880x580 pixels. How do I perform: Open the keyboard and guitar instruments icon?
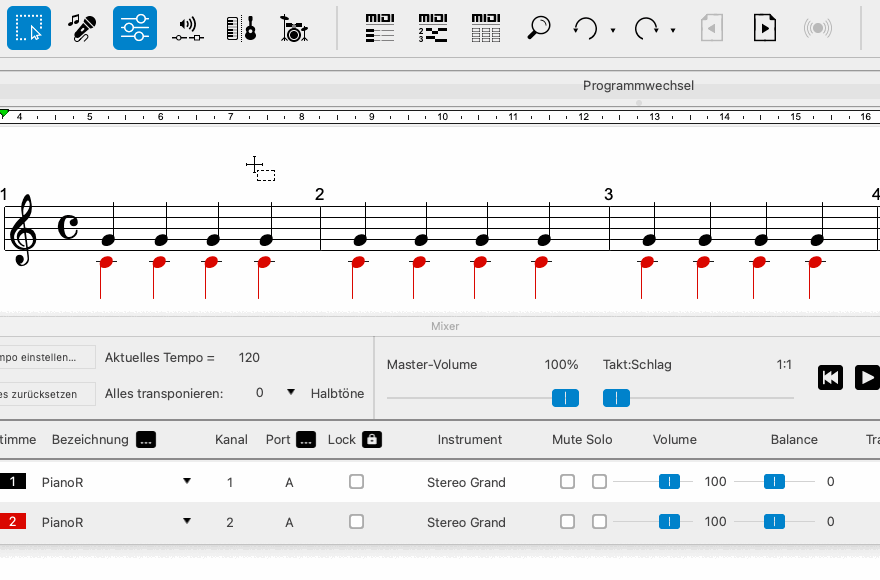240,28
